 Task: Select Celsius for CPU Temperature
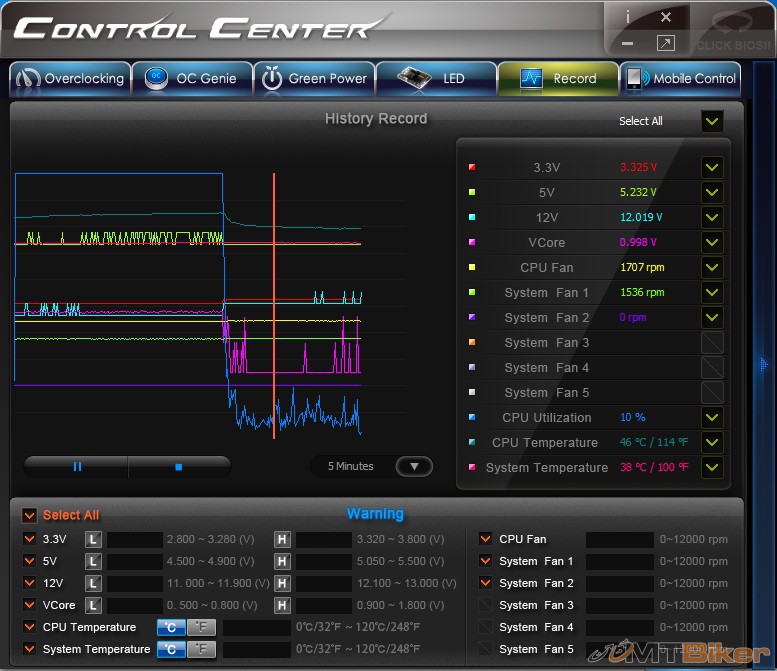click(x=171, y=627)
